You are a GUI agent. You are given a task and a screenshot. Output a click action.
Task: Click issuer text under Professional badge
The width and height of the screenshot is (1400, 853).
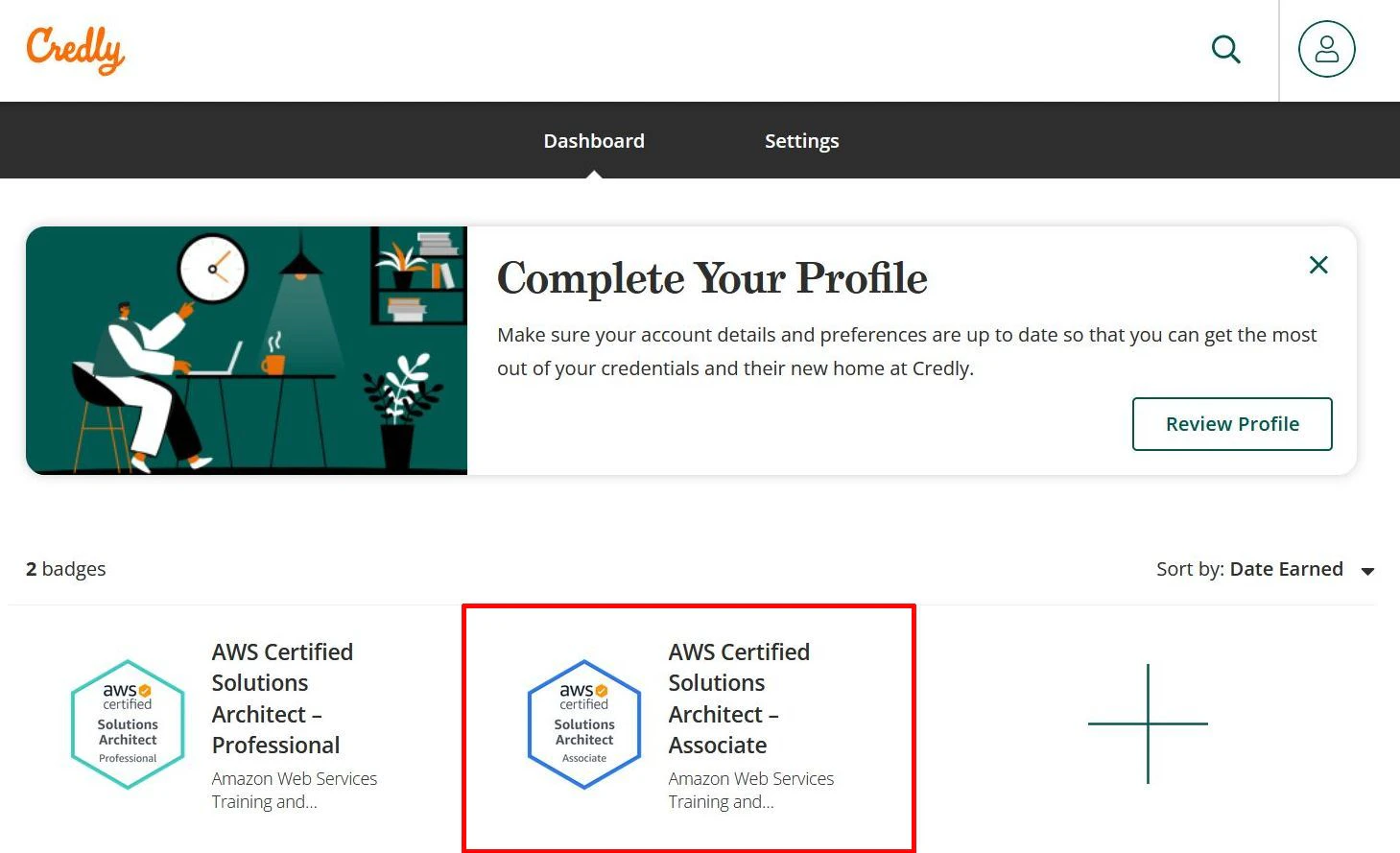pos(295,790)
